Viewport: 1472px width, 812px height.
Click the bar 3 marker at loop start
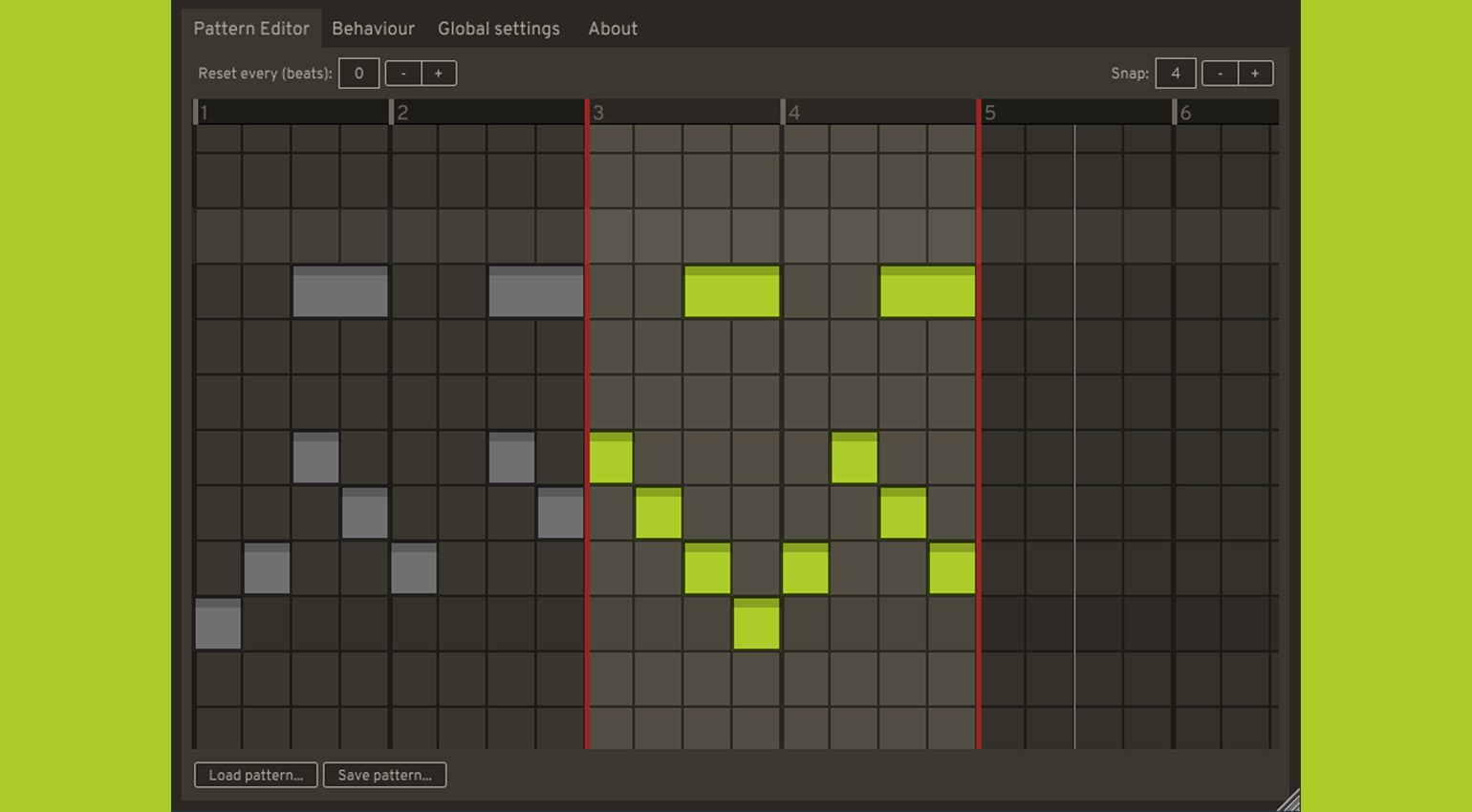(597, 113)
